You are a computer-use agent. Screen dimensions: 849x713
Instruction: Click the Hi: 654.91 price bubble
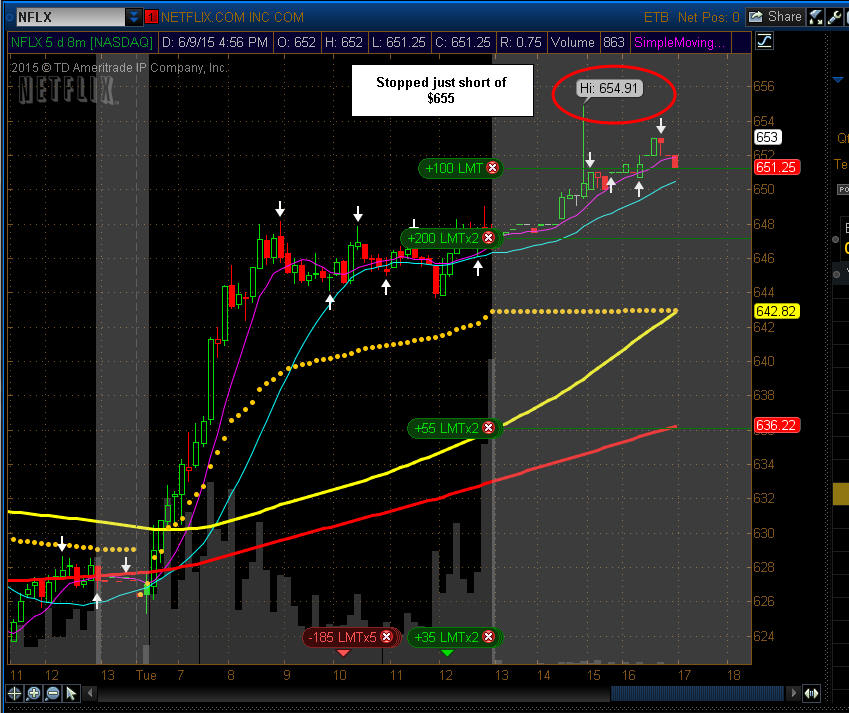coord(609,88)
